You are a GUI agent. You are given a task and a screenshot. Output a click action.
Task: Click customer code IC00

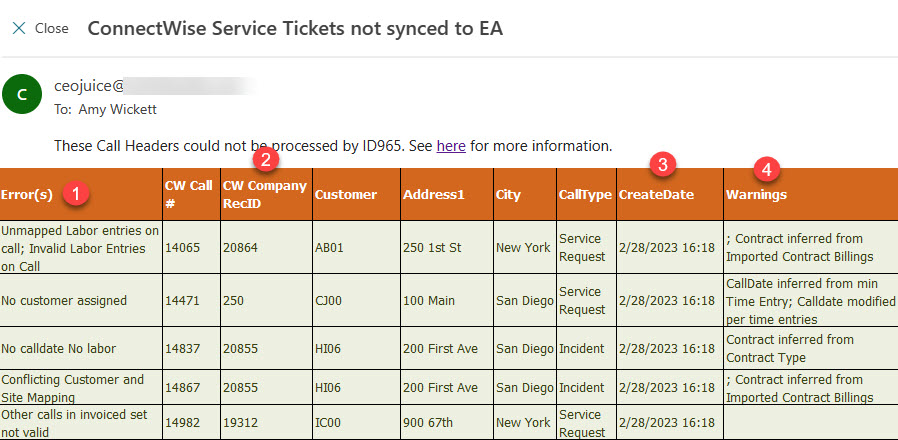328,423
